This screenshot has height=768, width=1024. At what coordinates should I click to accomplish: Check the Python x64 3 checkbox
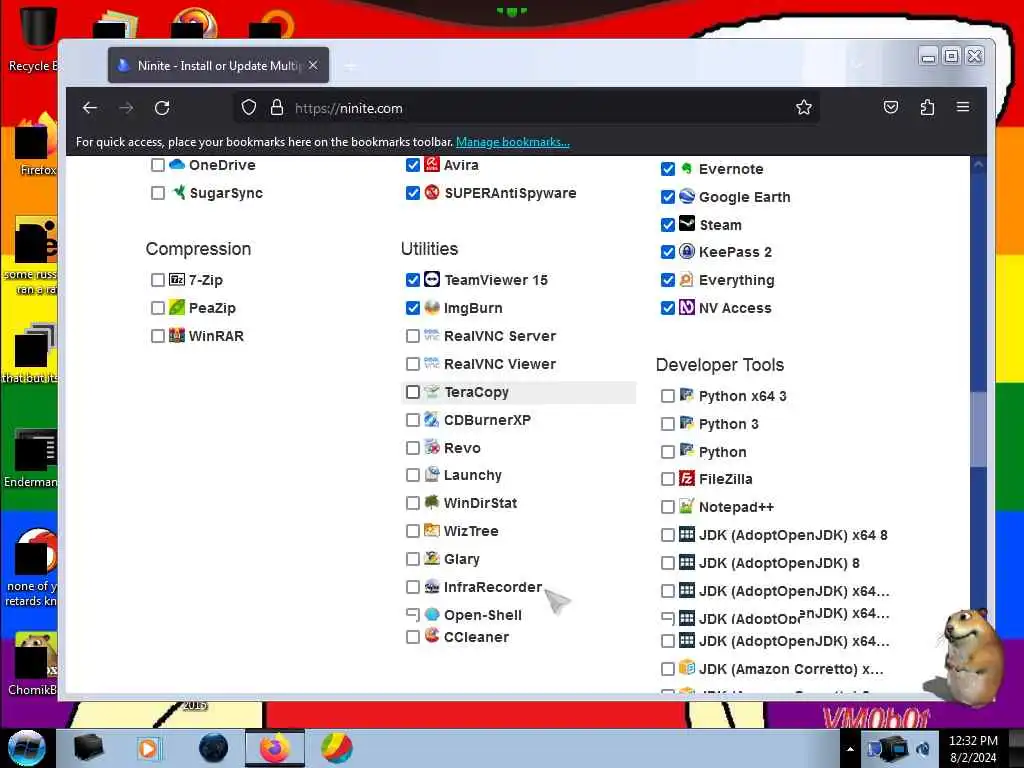click(667, 396)
